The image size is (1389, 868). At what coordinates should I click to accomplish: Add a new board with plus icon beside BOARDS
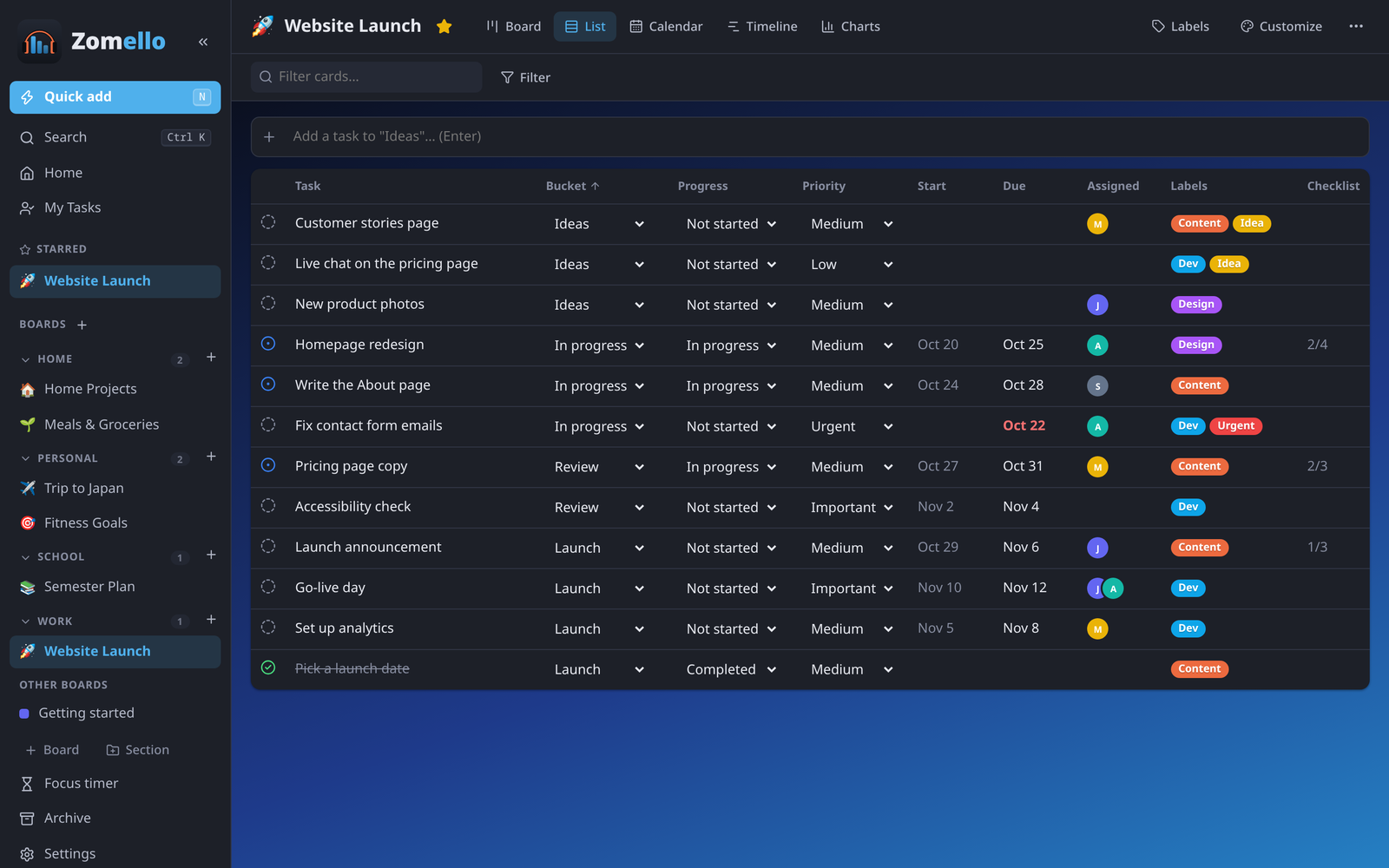[82, 325]
